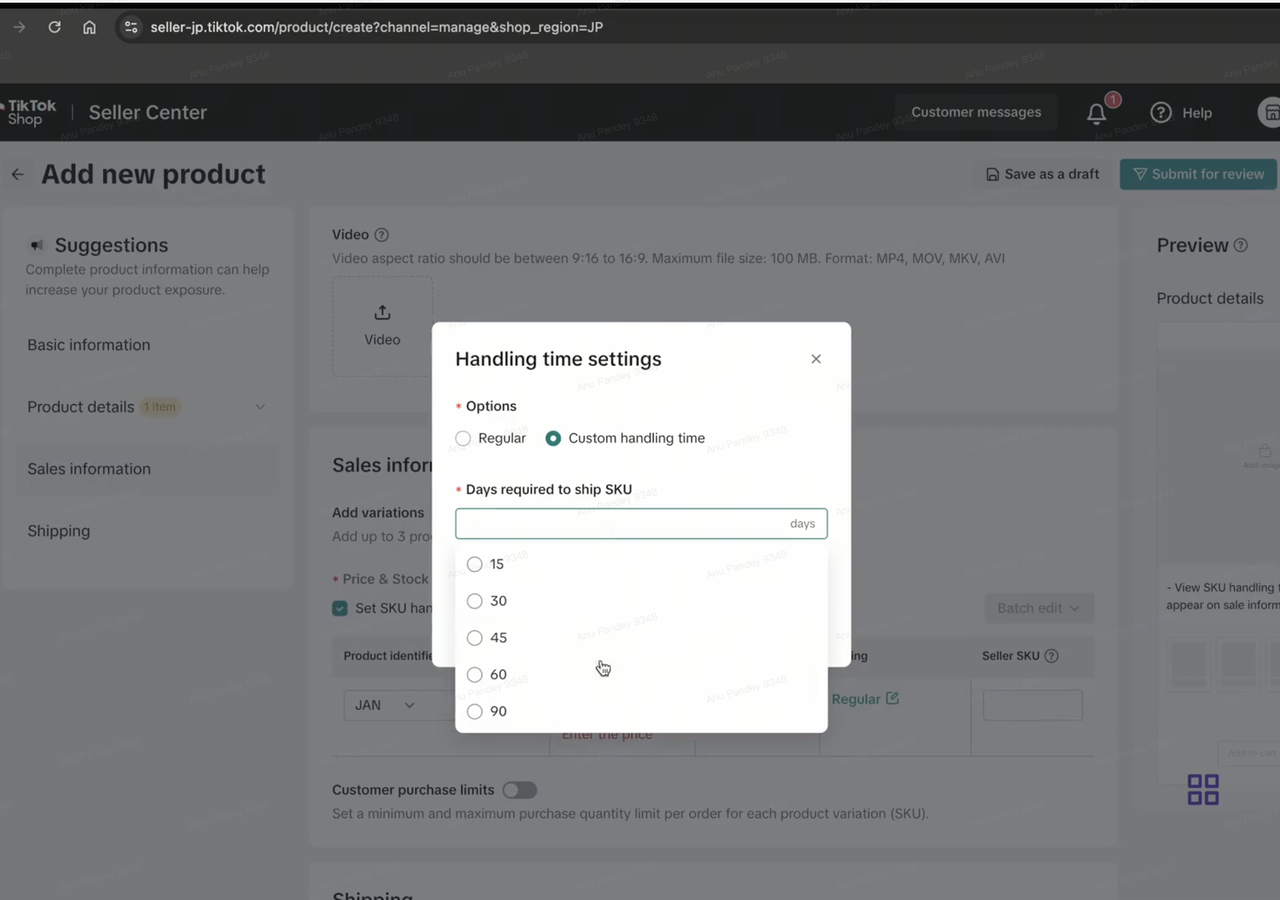Click the back arrow beside Add new product

(x=17, y=175)
